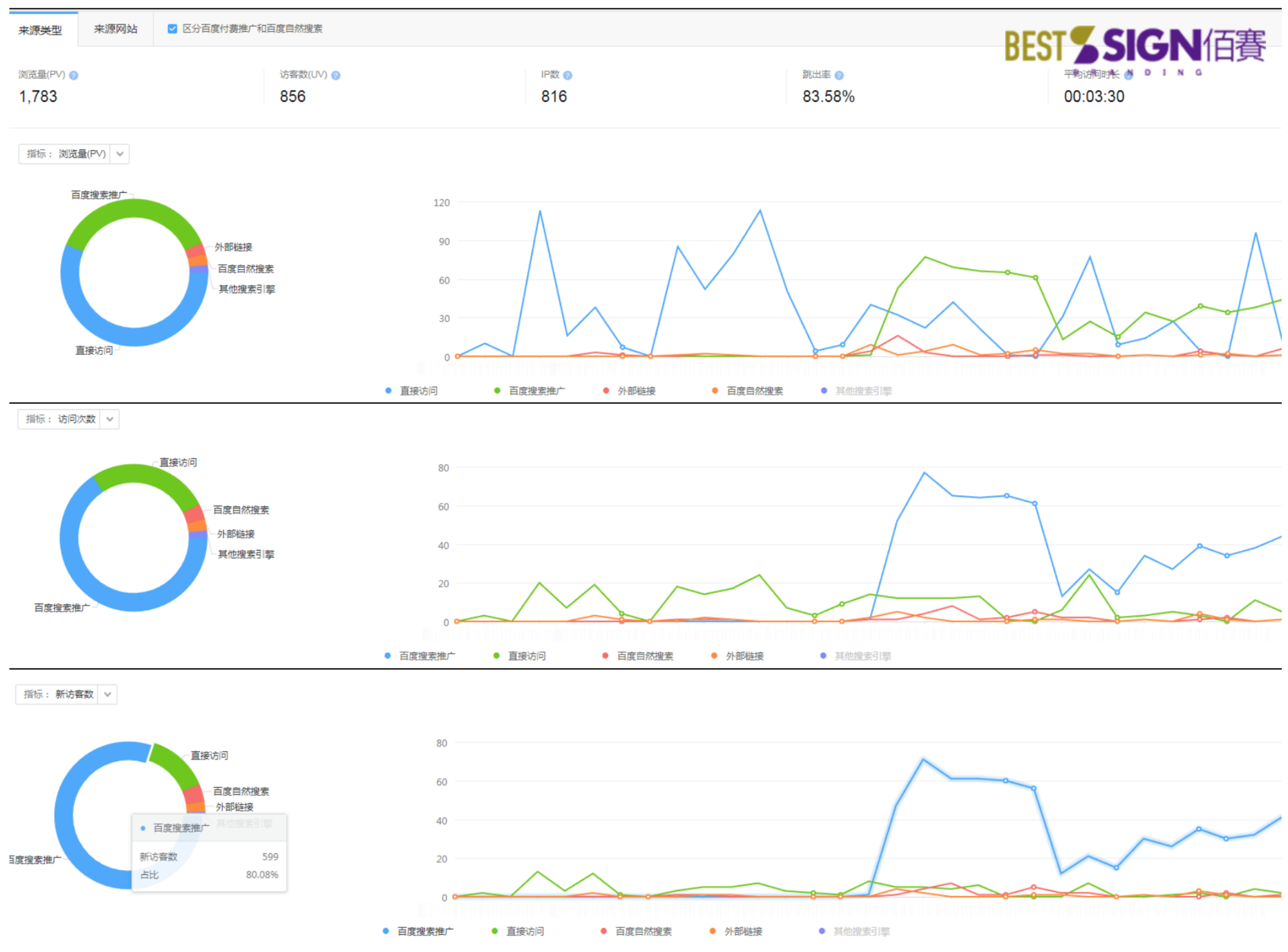
Task: Click the 856 visitors value
Action: coord(294,97)
